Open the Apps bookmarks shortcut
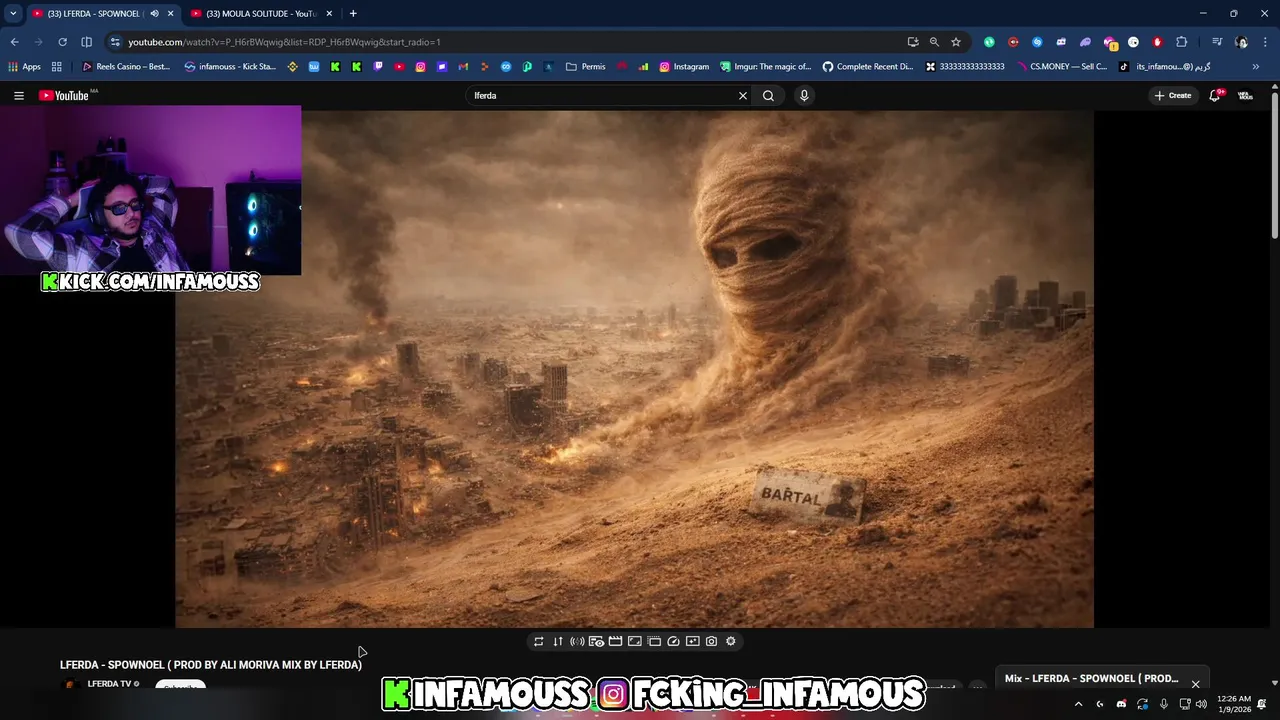Screen dimensions: 1280x720 tap(24, 67)
